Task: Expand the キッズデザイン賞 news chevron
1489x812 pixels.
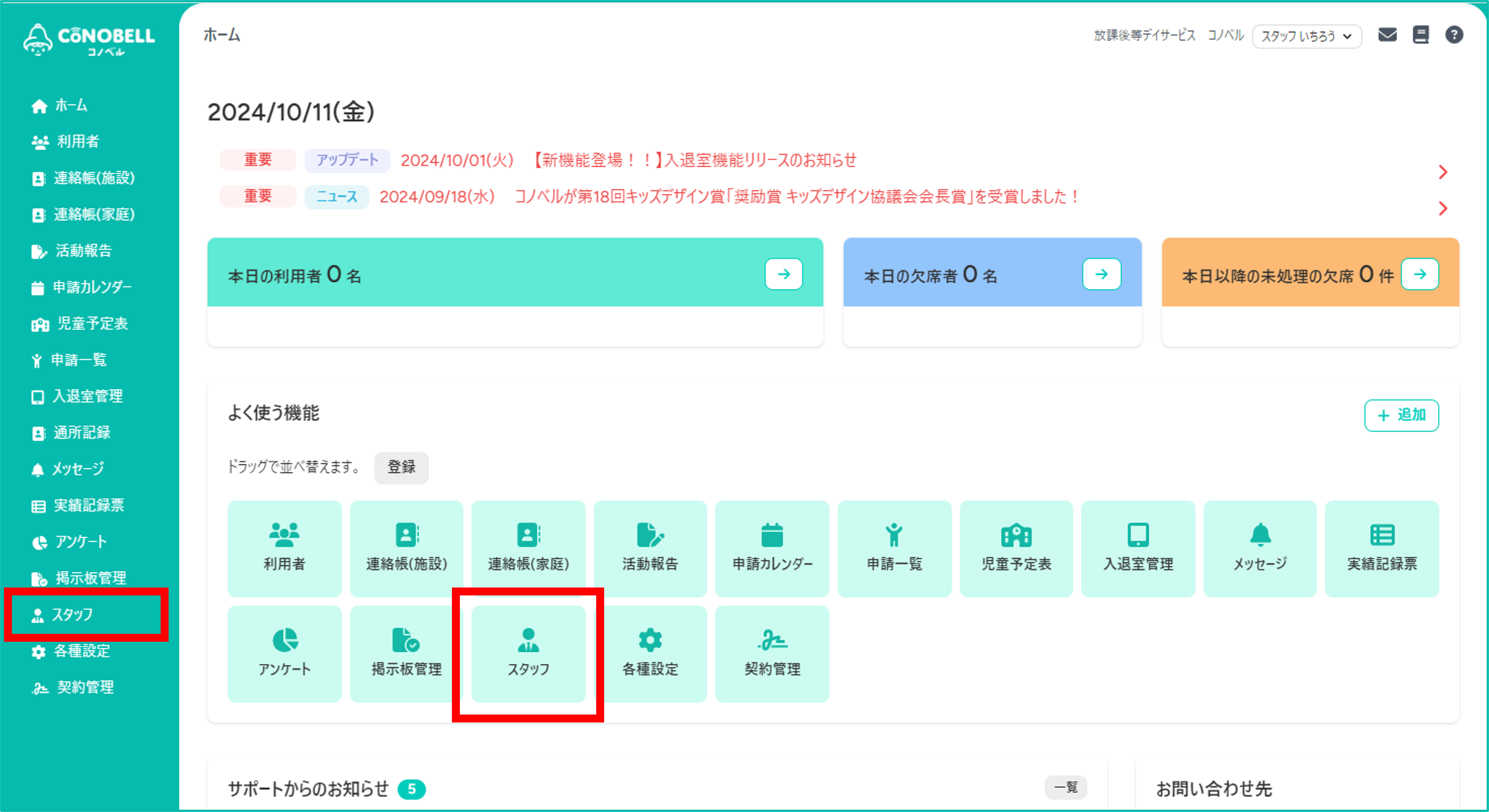Action: [1444, 209]
